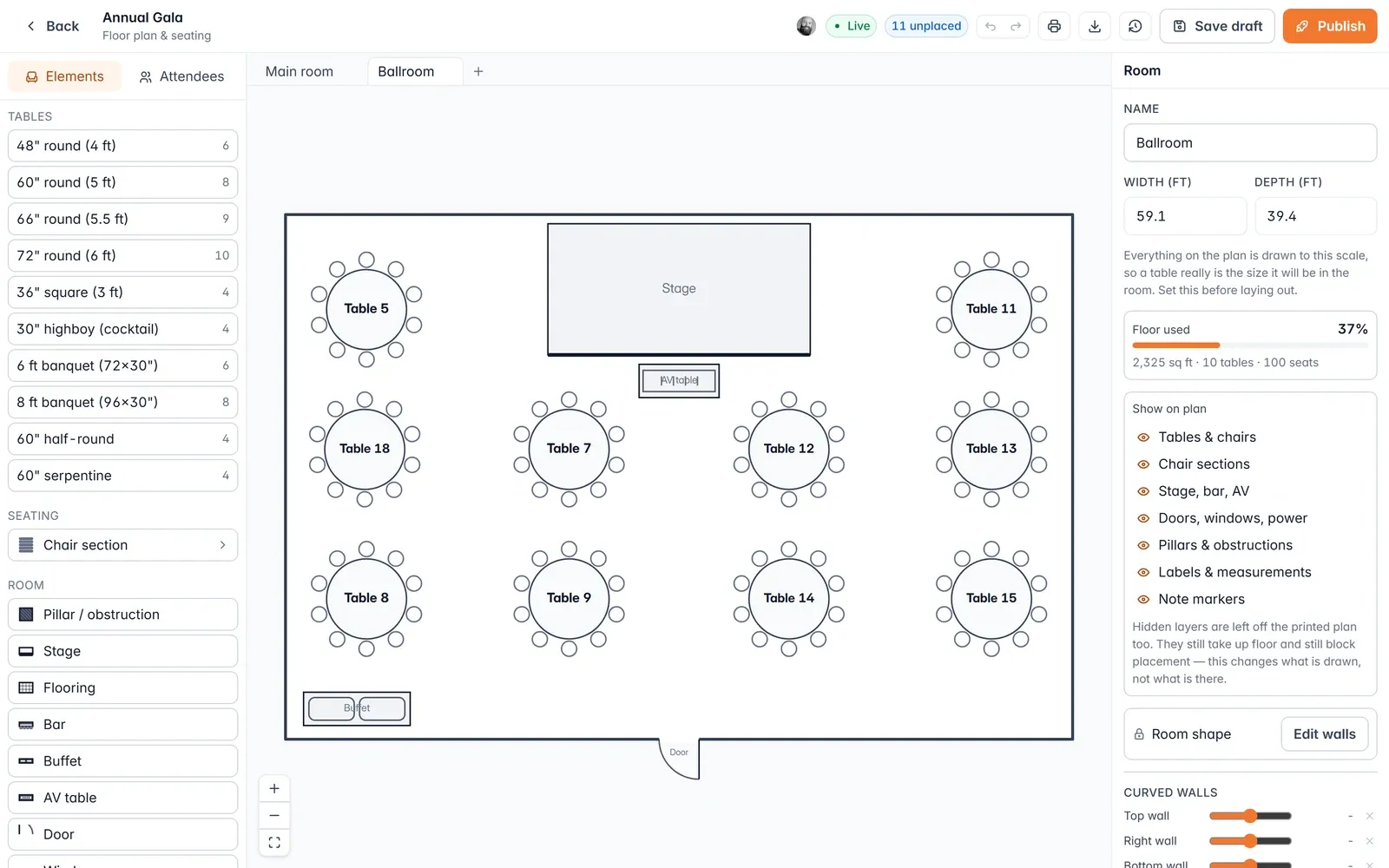The height and width of the screenshot is (868, 1389).
Task: Select Table 7 on the floor plan
Action: 569,449
